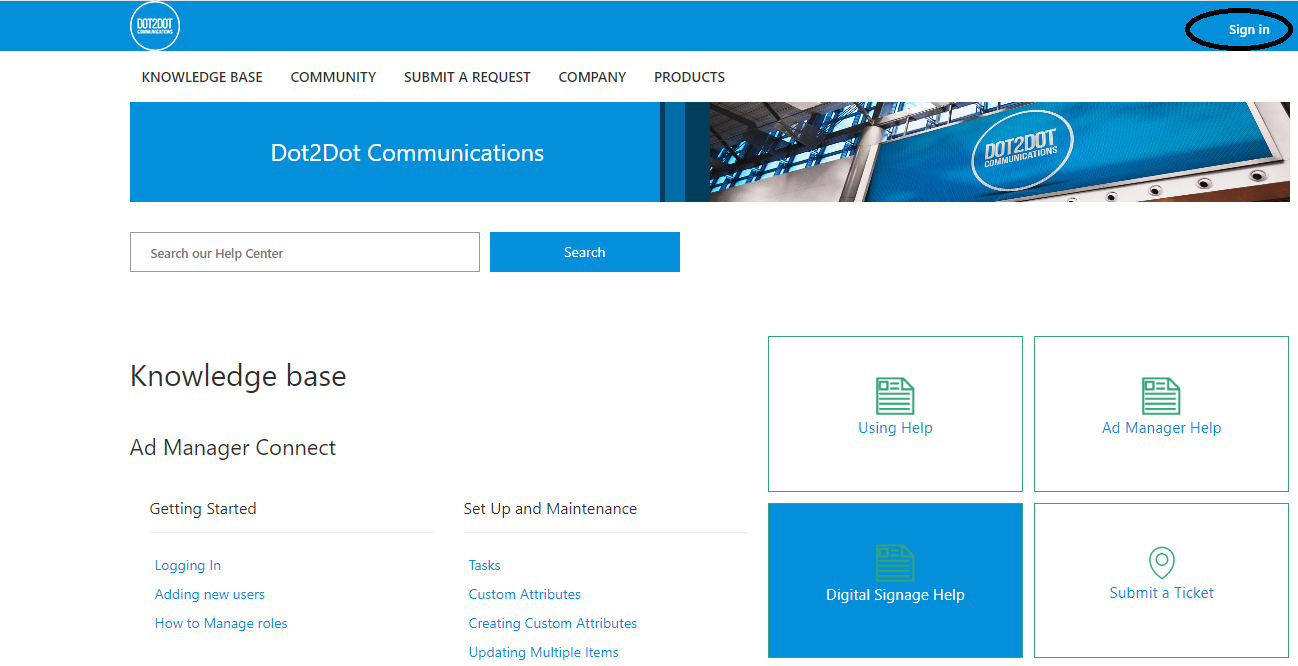Open How to Manage roles article
The height and width of the screenshot is (666, 1298).
click(221, 623)
